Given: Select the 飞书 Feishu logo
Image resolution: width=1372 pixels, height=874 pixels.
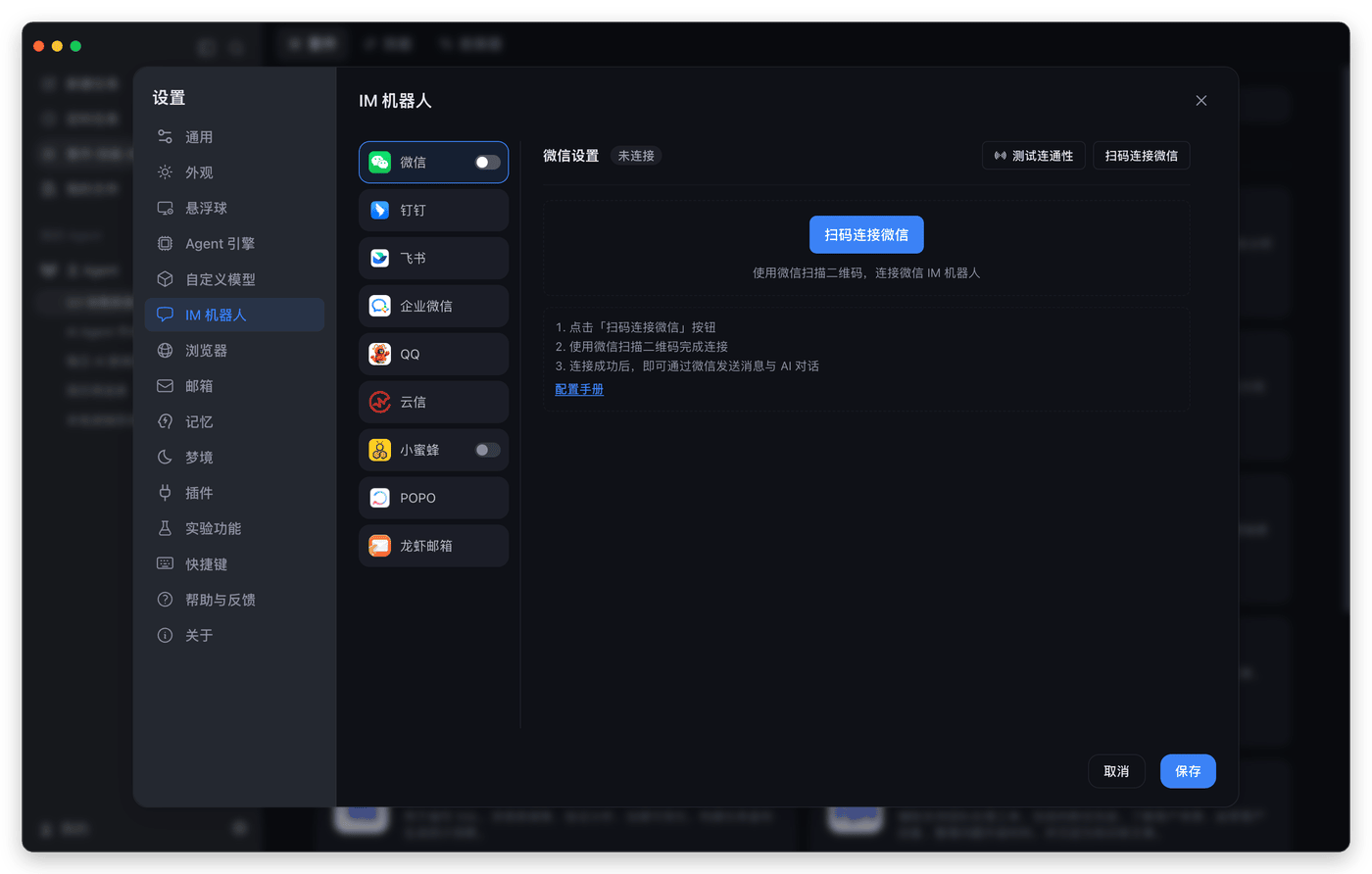Looking at the screenshot, I should coord(380,258).
